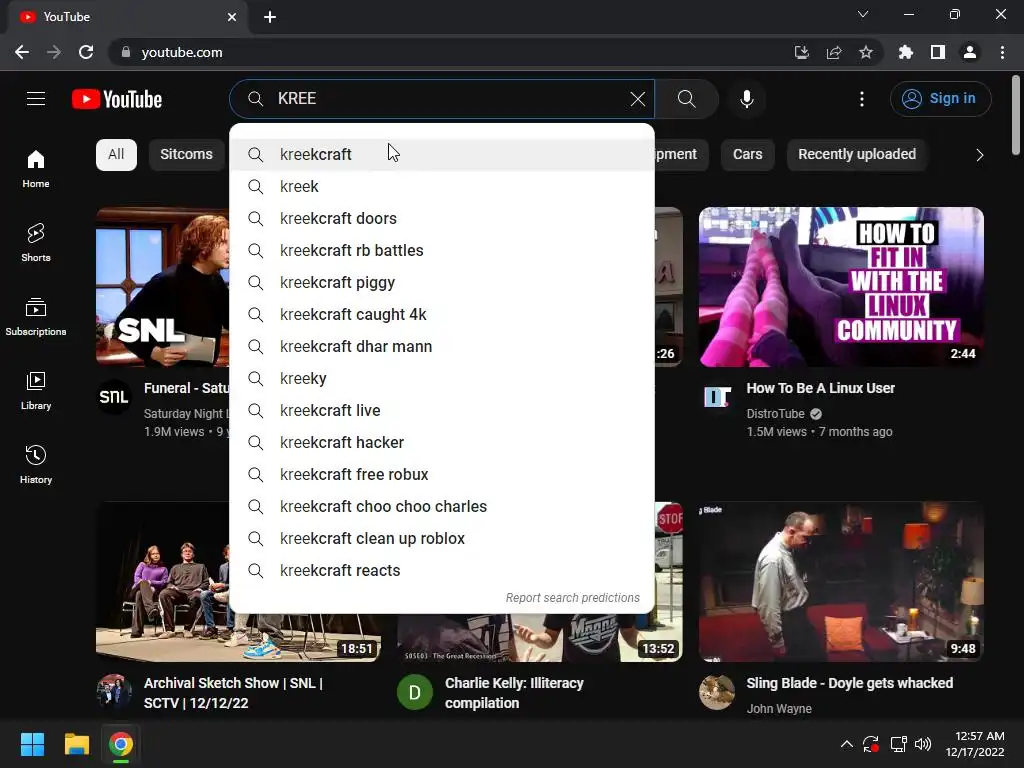1024x768 pixels.
Task: Start voice search with the microphone
Action: click(x=746, y=99)
